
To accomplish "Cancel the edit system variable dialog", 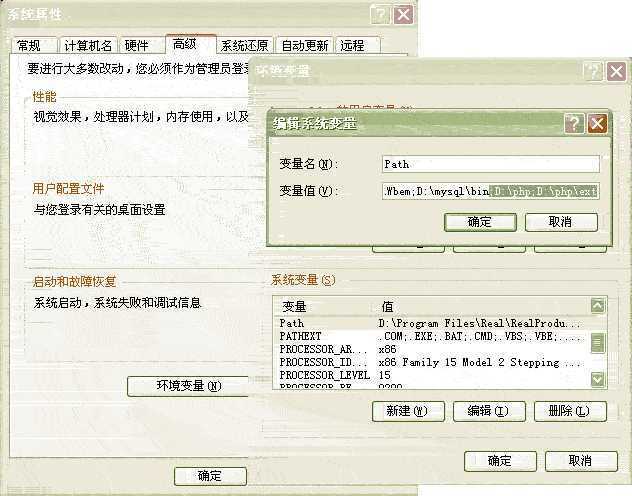I will click(x=561, y=222).
